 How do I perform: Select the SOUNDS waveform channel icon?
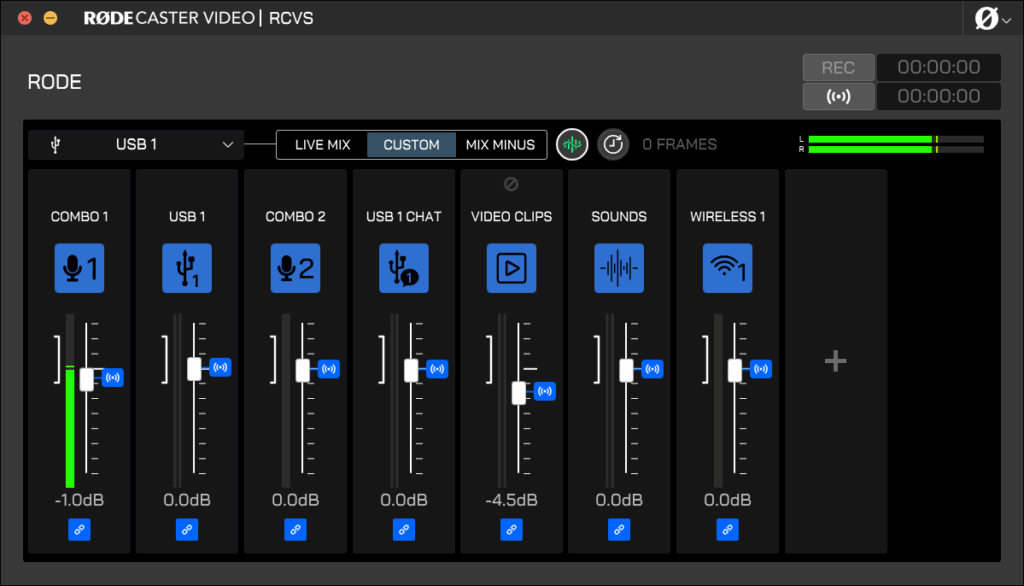coord(619,268)
